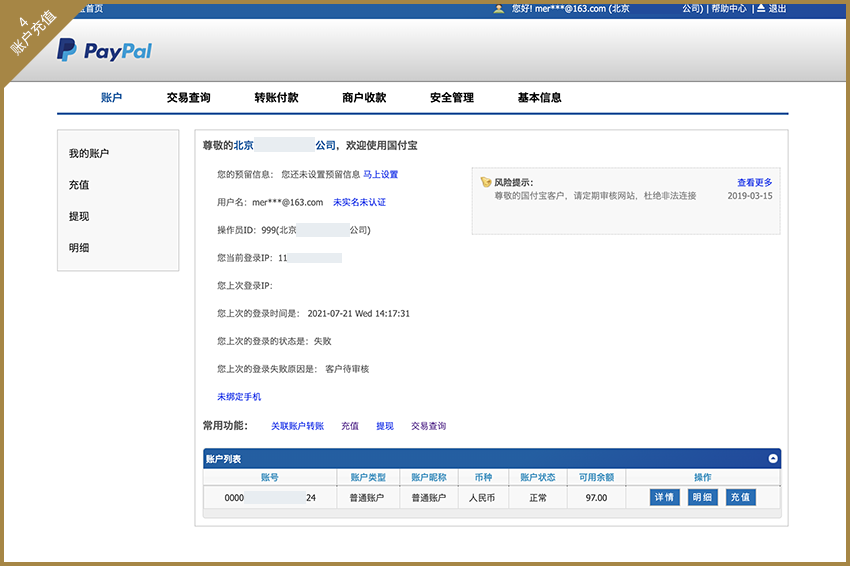Image resolution: width=850 pixels, height=566 pixels.
Task: Select 充值 in the left sidebar
Action: tap(79, 185)
